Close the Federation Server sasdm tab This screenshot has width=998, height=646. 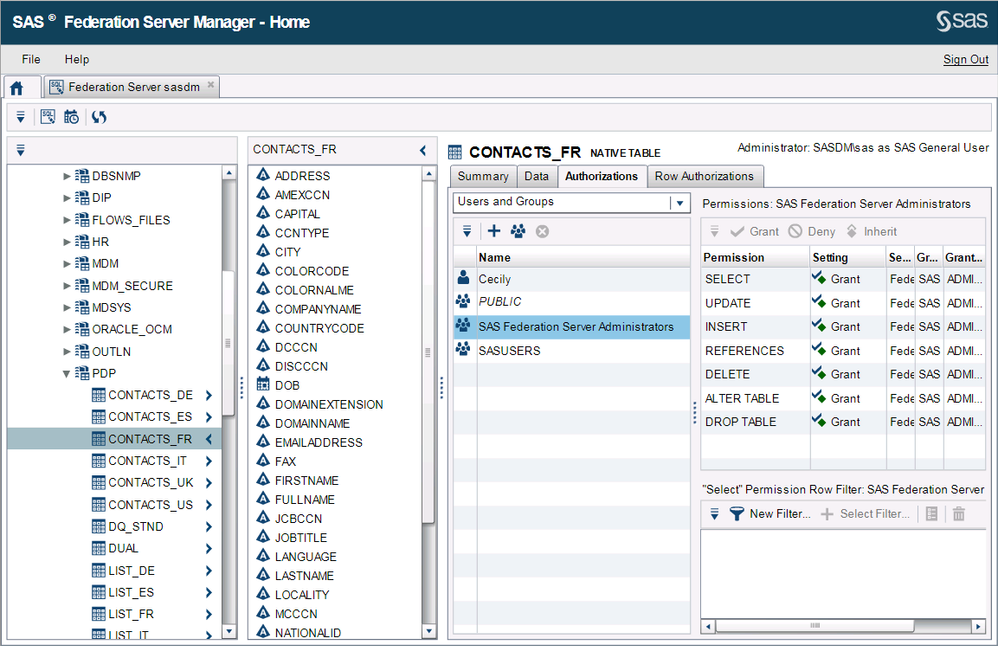coord(211,86)
